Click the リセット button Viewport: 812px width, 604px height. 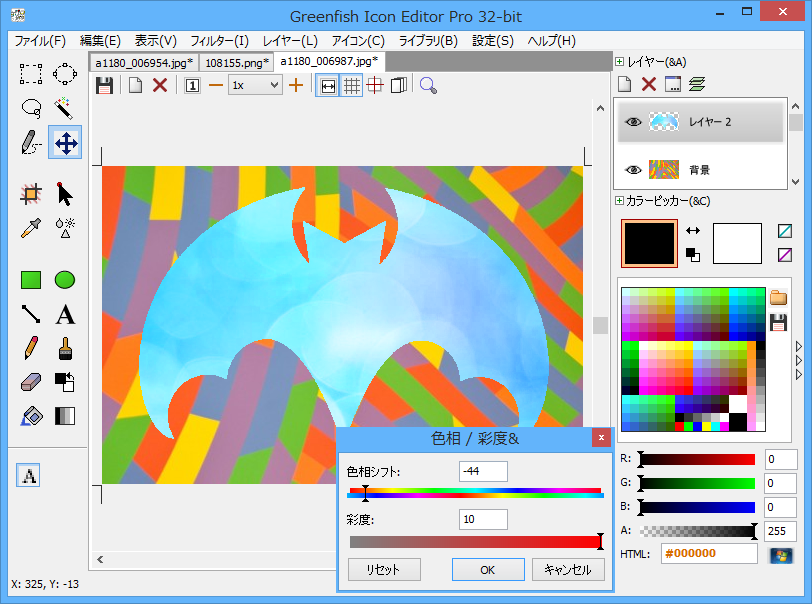(x=384, y=569)
